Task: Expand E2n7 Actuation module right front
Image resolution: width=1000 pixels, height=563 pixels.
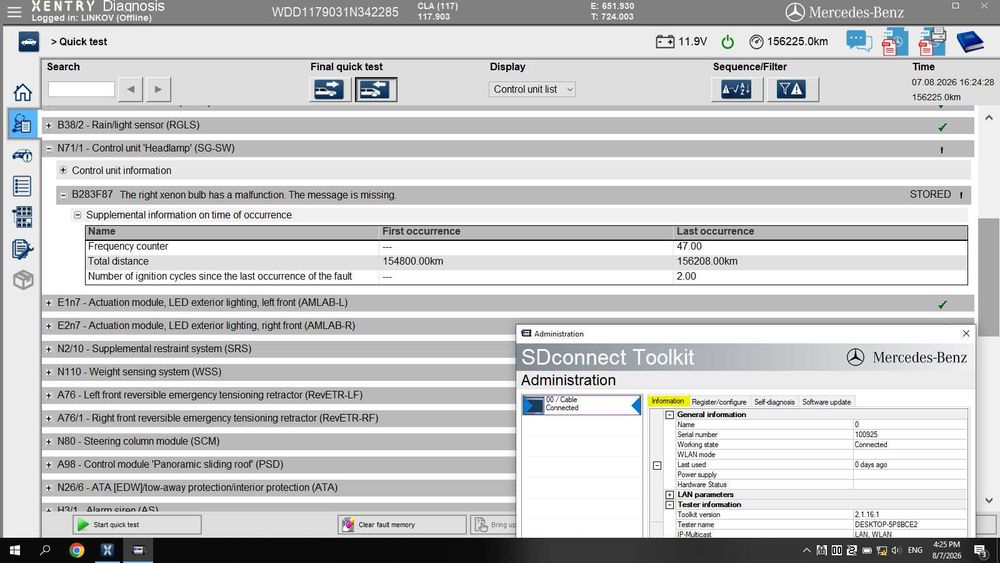Action: (48, 326)
